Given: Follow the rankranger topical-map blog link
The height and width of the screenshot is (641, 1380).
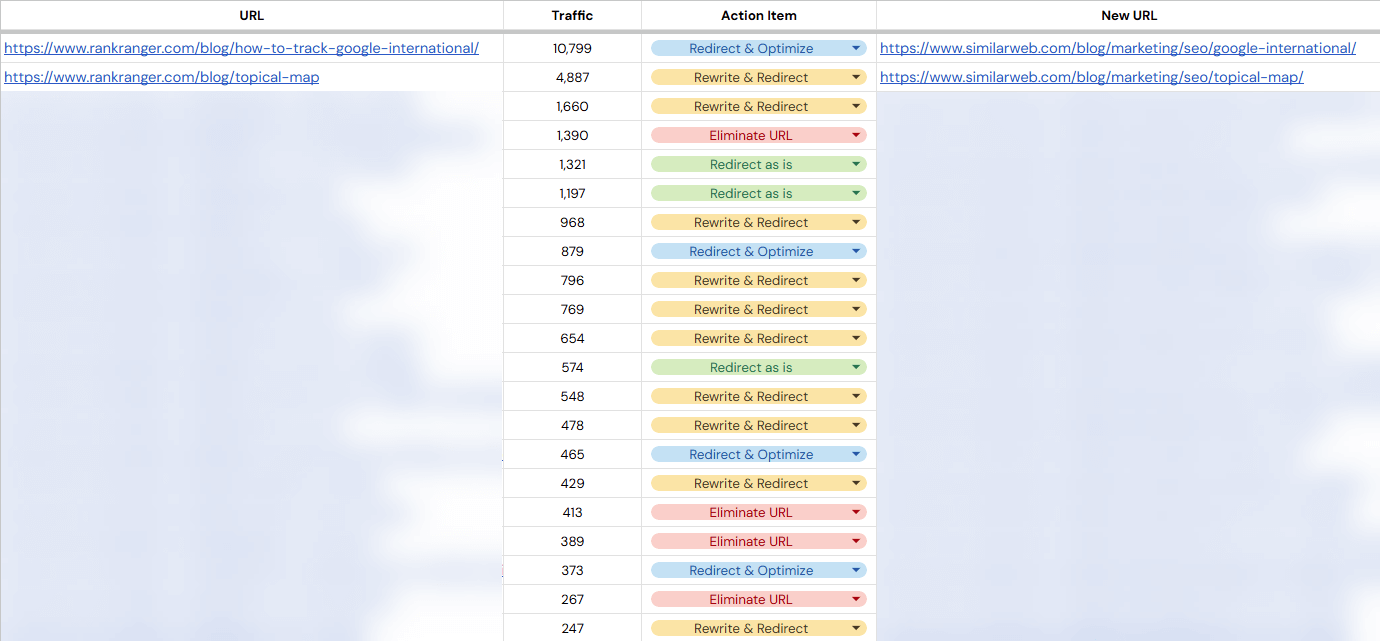Looking at the screenshot, I should pyautogui.click(x=161, y=77).
